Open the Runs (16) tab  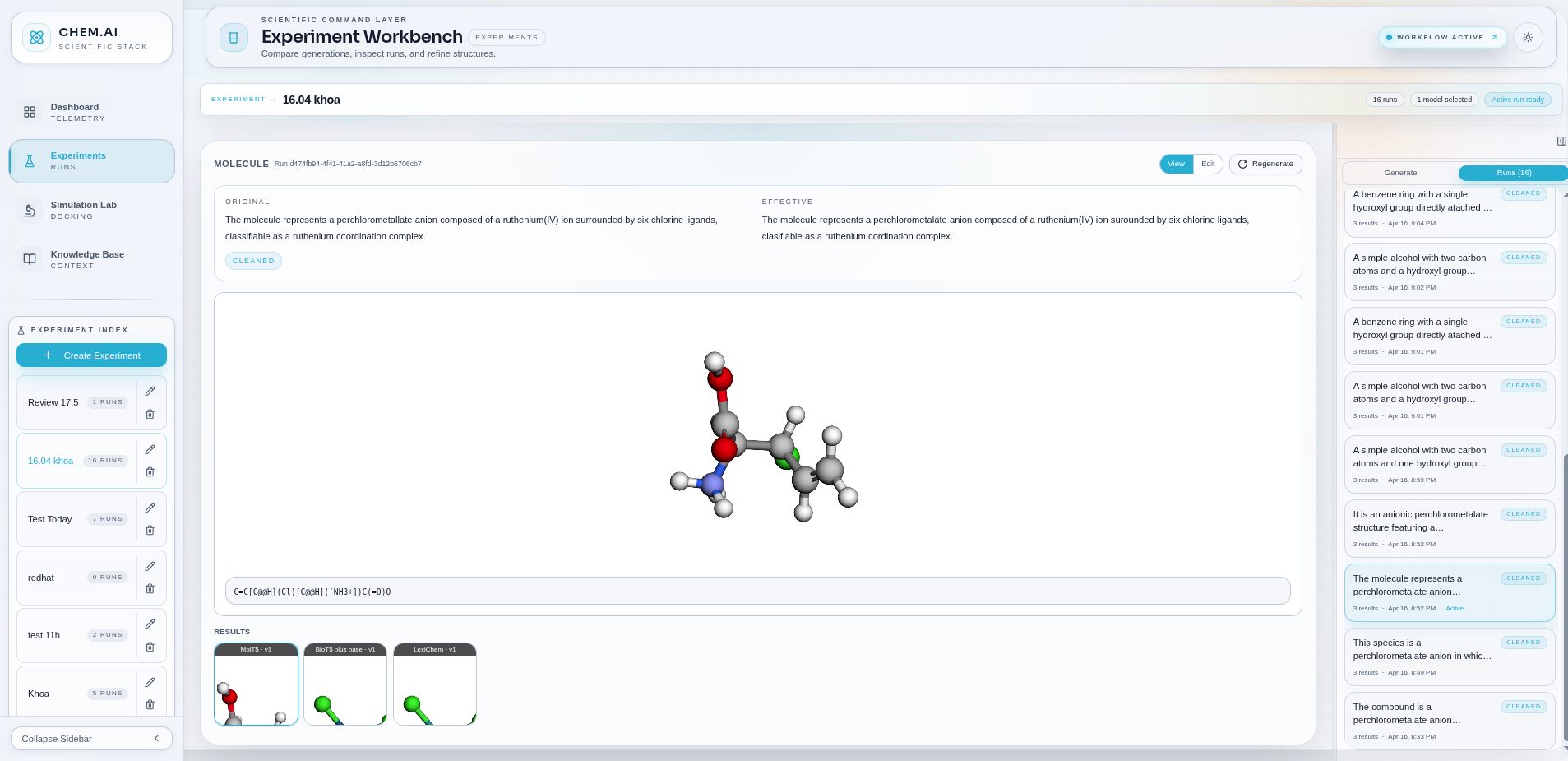(1513, 173)
